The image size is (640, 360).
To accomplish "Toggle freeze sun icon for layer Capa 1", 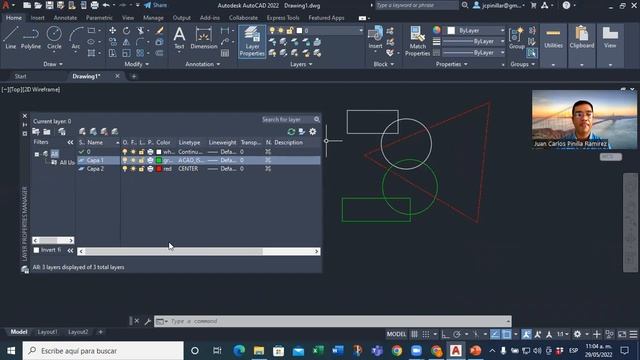I will click(133, 160).
